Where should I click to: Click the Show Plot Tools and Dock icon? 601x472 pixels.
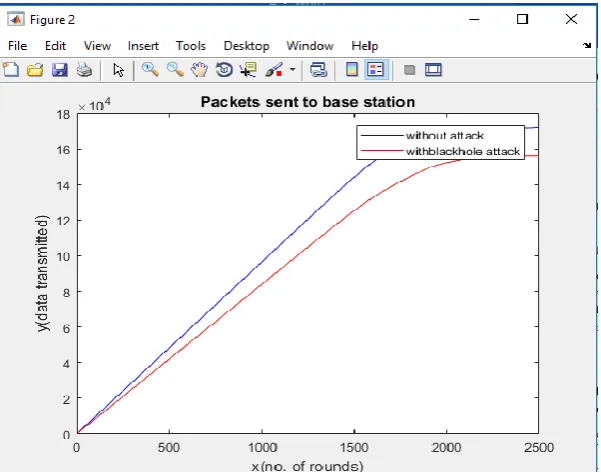pyautogui.click(x=433, y=70)
